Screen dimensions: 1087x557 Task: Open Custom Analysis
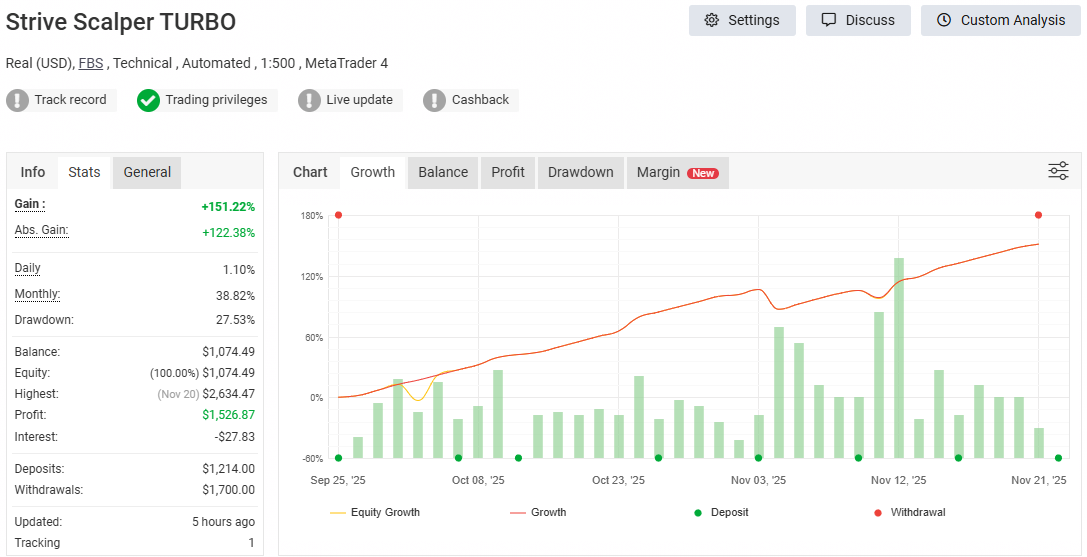[x=1000, y=20]
